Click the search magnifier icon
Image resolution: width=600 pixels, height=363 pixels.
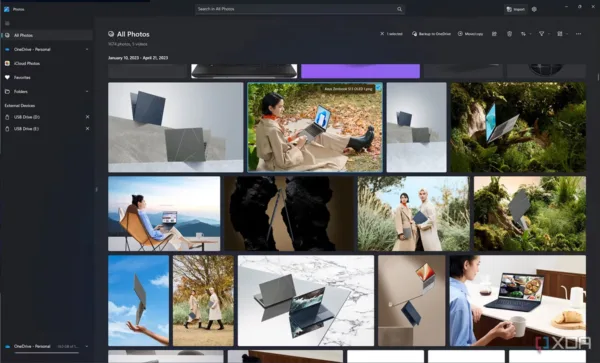coord(399,9)
